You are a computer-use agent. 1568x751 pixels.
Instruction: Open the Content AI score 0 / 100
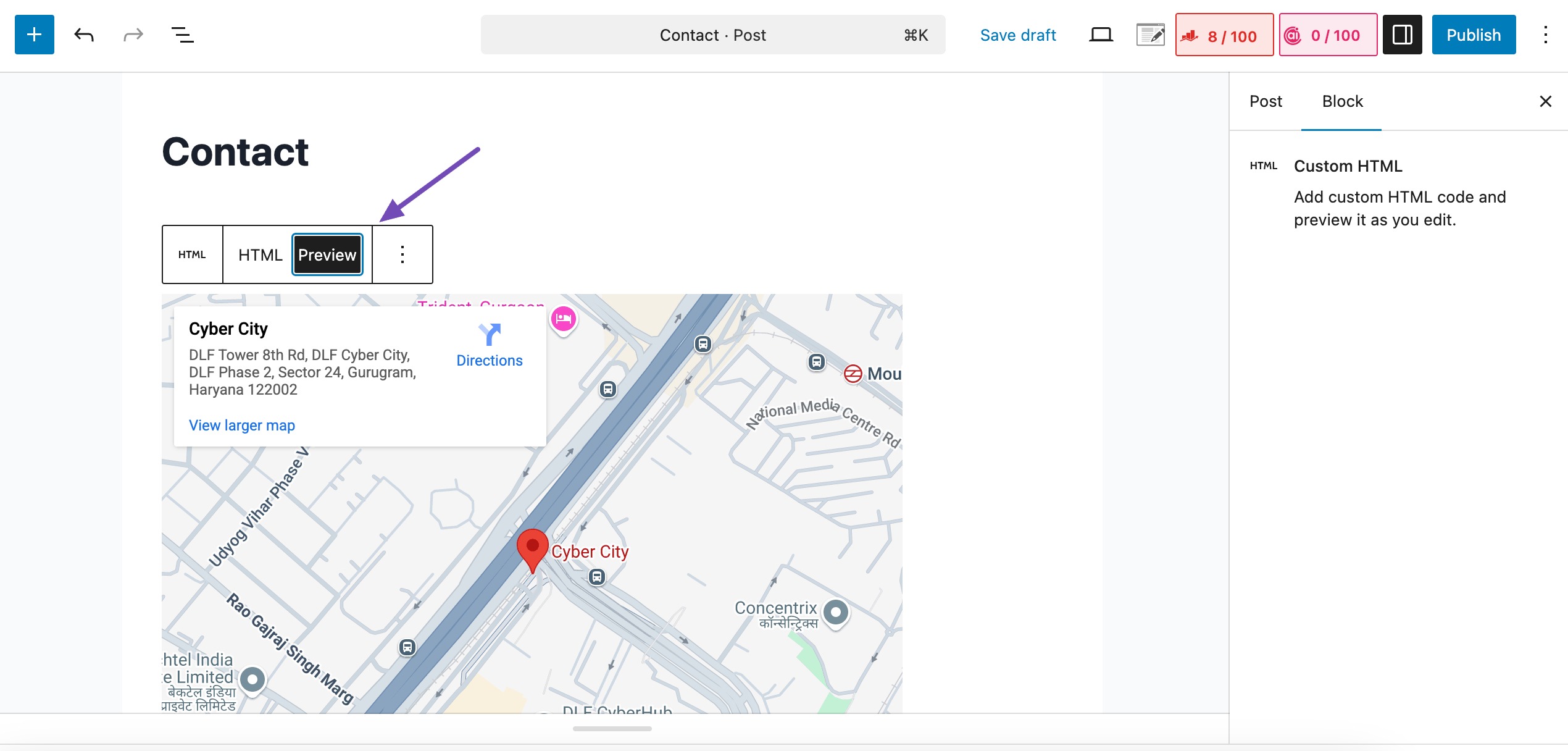pos(1328,35)
